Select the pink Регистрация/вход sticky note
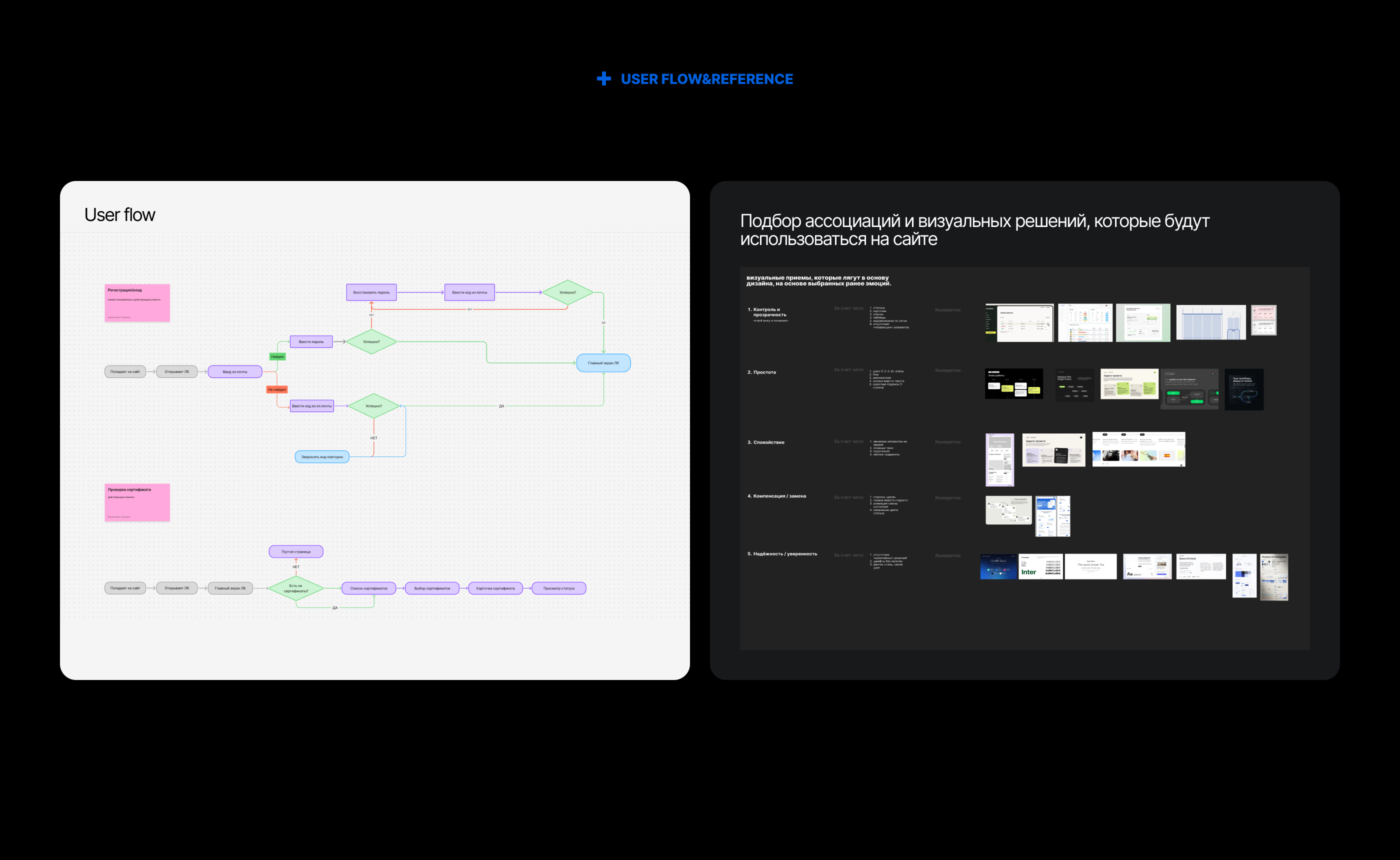1400x860 pixels. pos(137,302)
